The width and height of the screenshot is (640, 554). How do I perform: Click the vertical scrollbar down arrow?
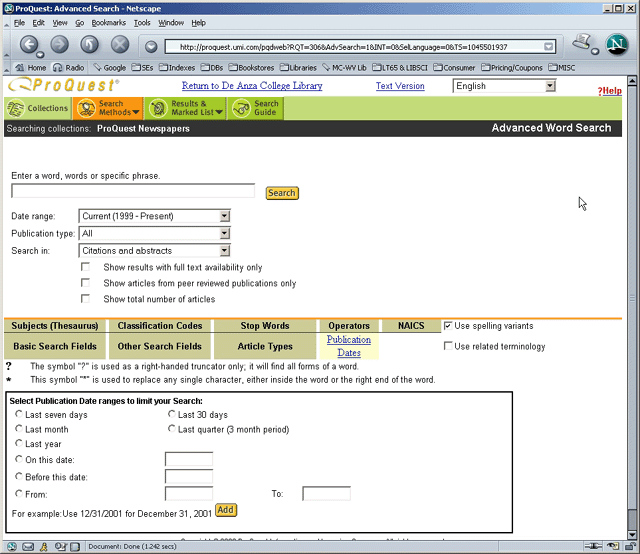click(x=630, y=530)
